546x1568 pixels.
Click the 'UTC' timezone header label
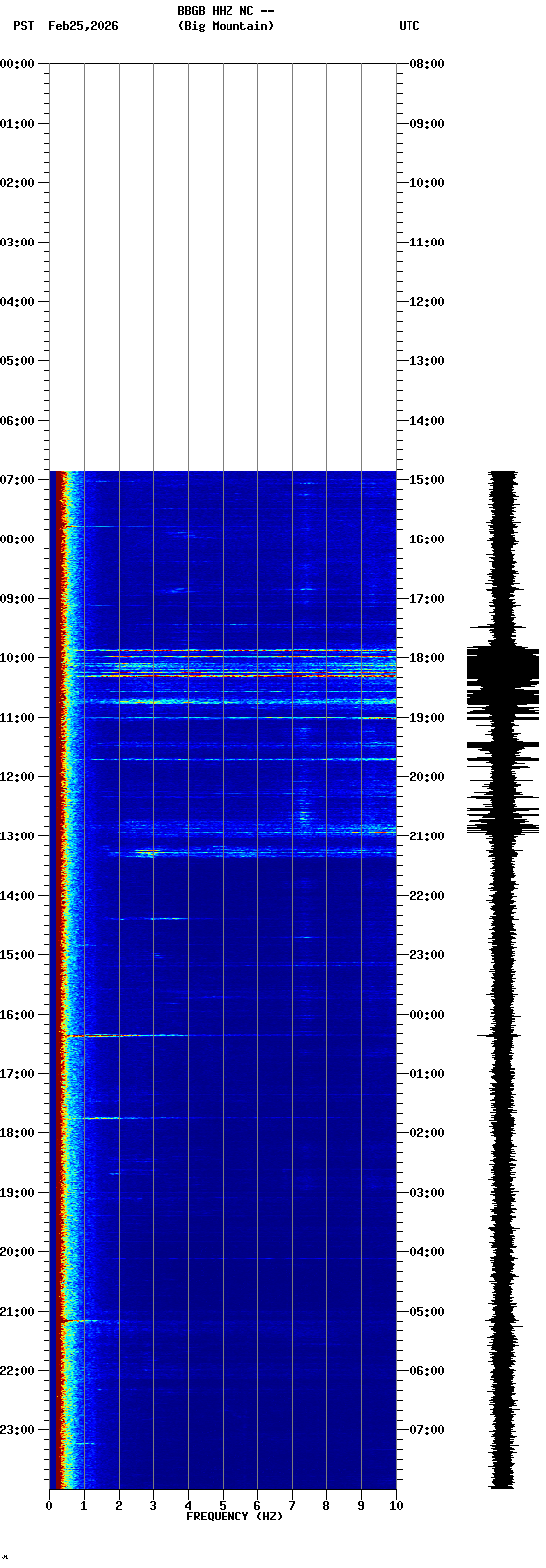[x=409, y=26]
